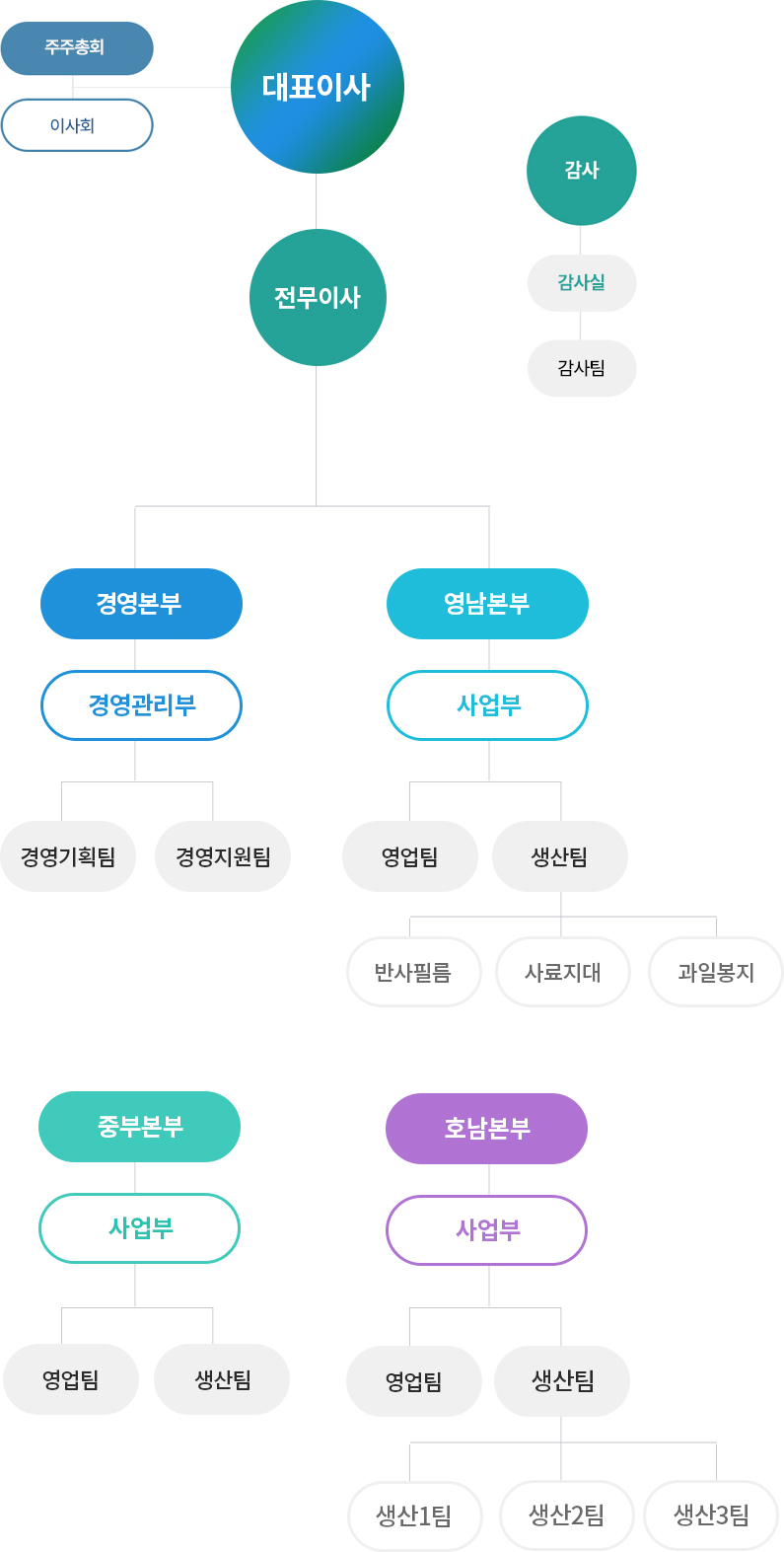784x1552 pixels.
Task: Select the 사료지대 node
Action: [563, 972]
